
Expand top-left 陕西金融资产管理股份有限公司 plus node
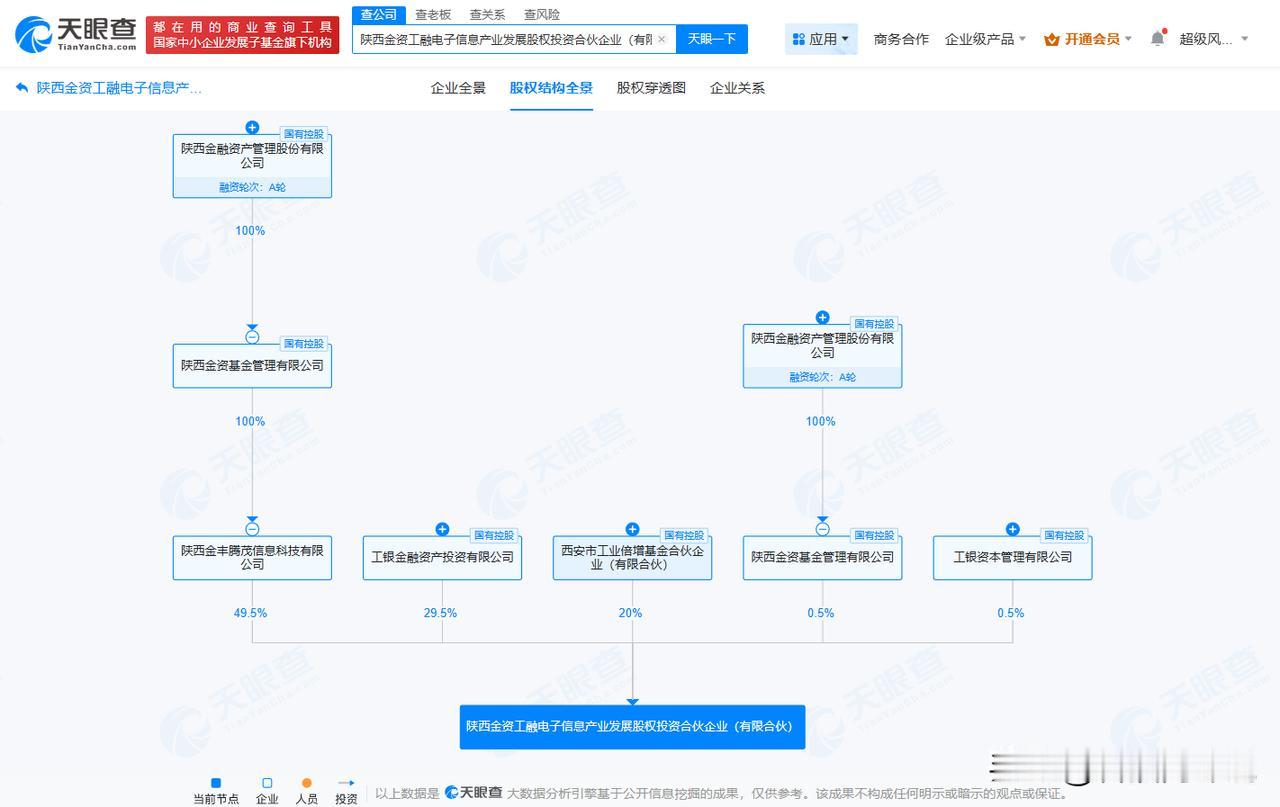(x=252, y=127)
